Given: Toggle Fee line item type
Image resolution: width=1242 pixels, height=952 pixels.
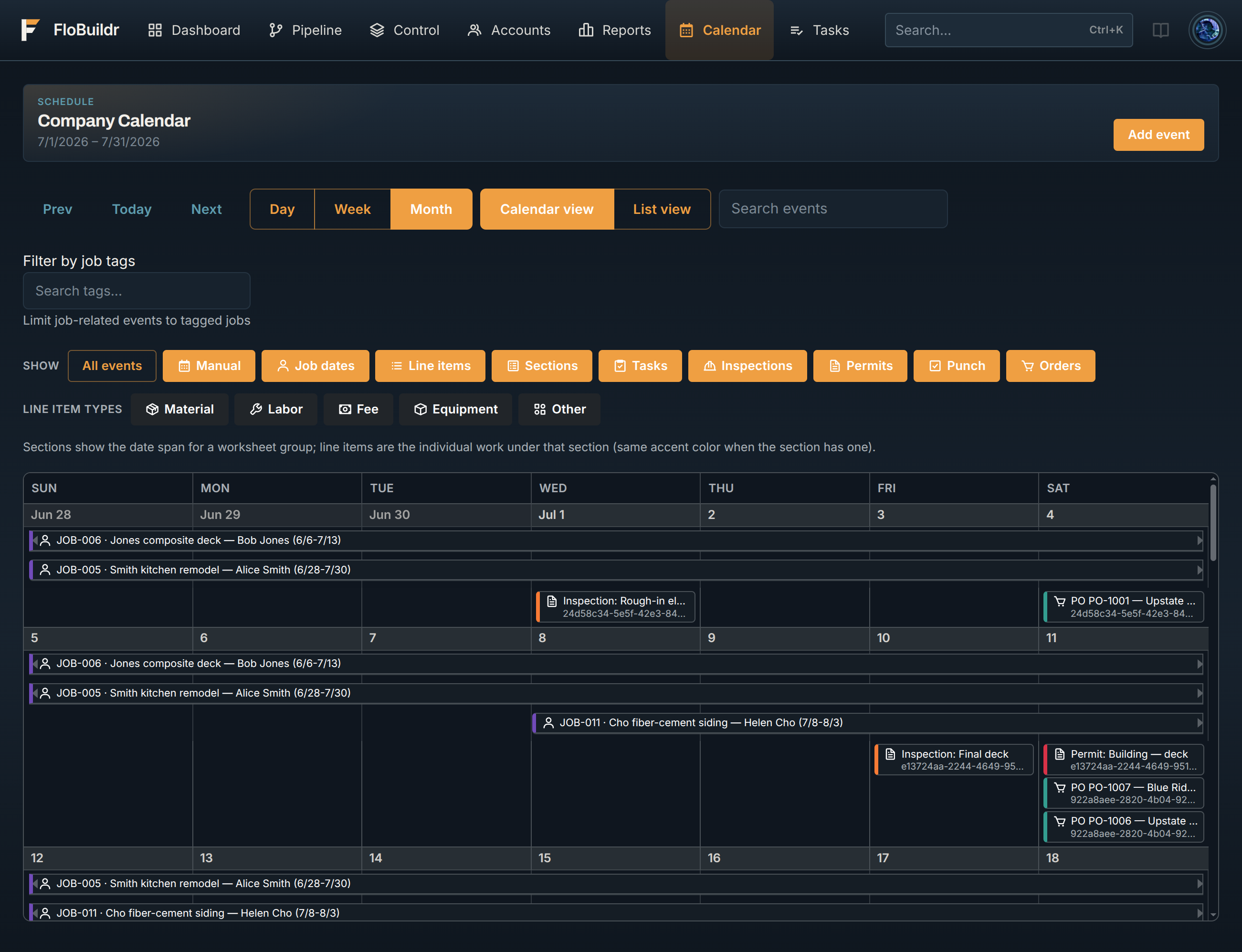Looking at the screenshot, I should click(358, 410).
